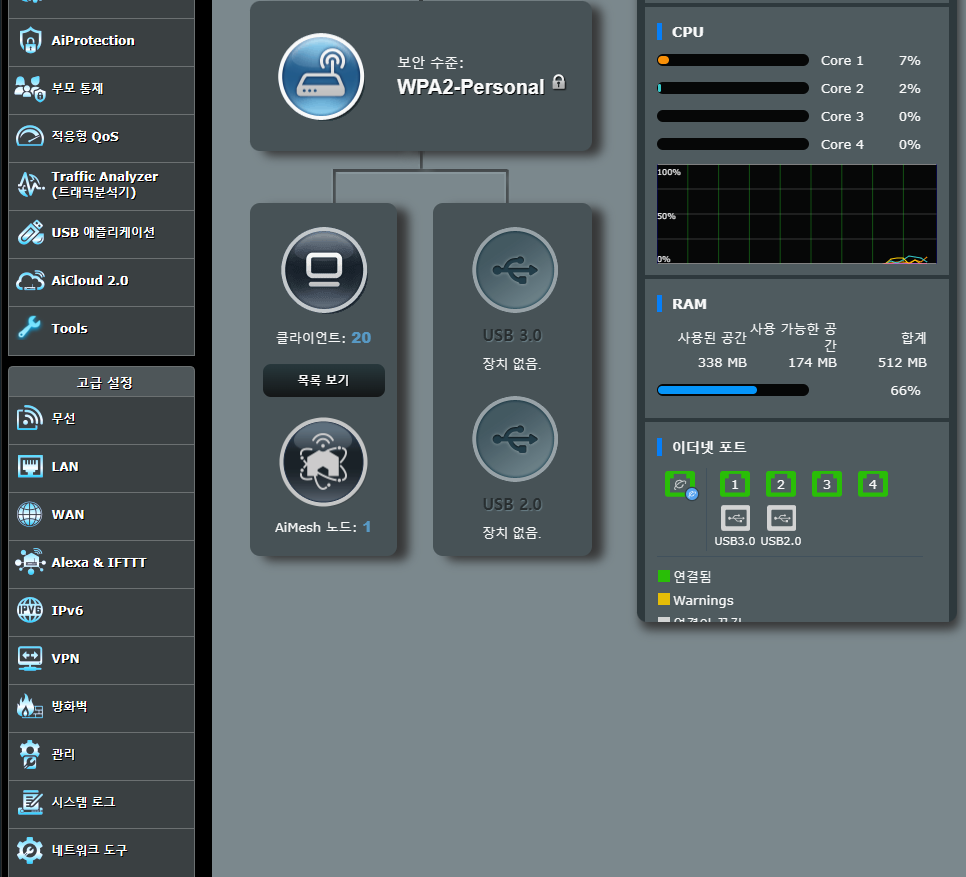Click the Warnings legend entry

696,600
